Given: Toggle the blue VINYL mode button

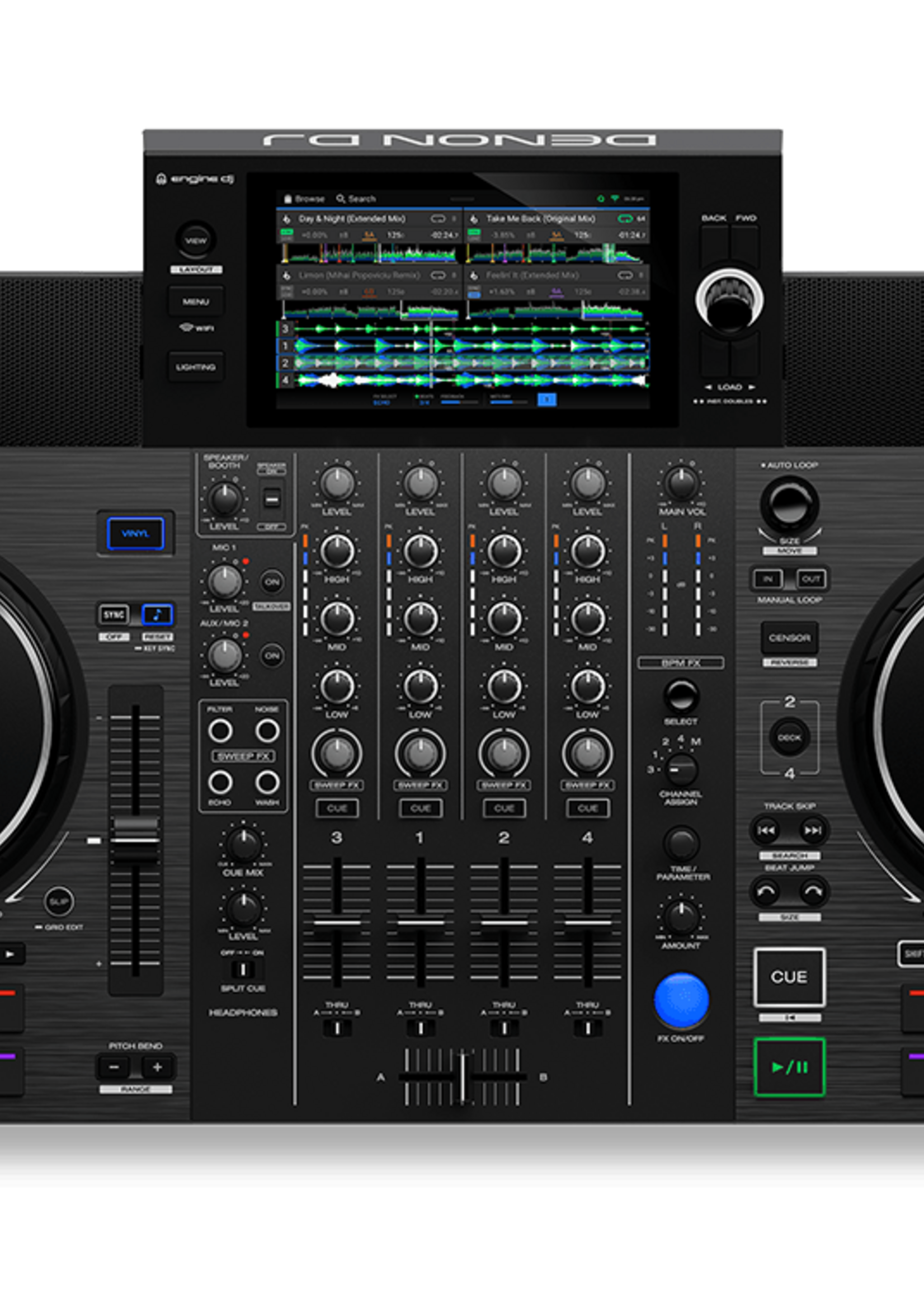Looking at the screenshot, I should pos(135,534).
